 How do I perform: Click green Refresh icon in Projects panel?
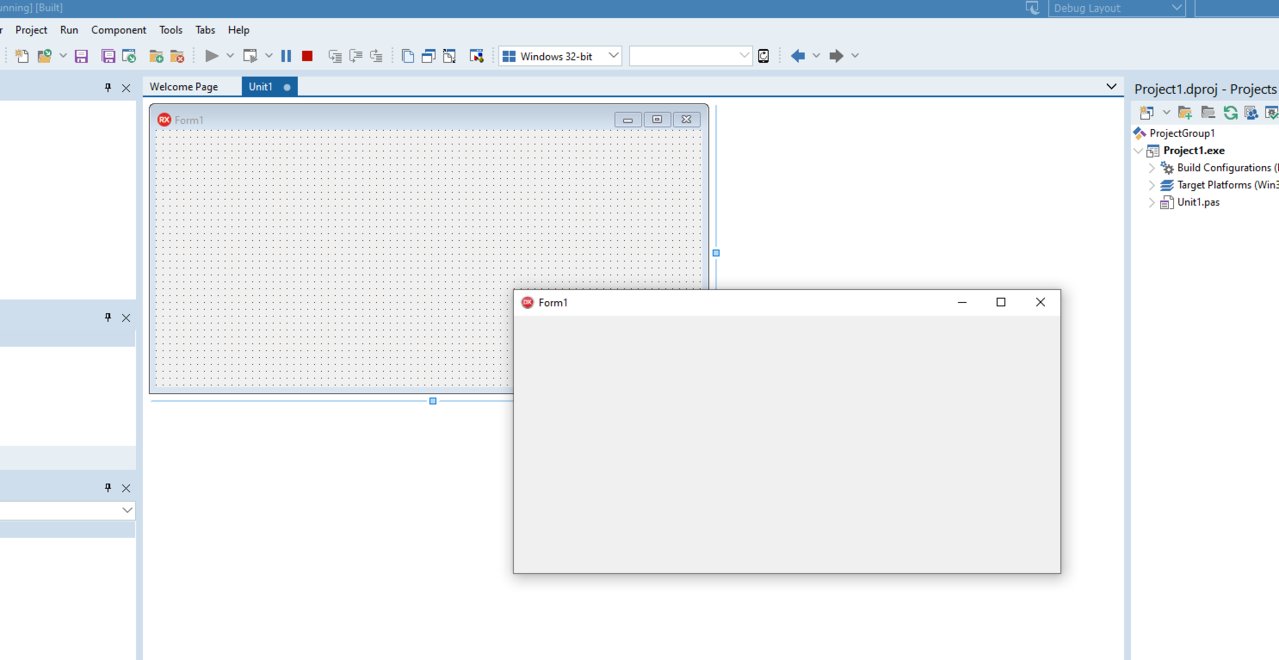1230,113
